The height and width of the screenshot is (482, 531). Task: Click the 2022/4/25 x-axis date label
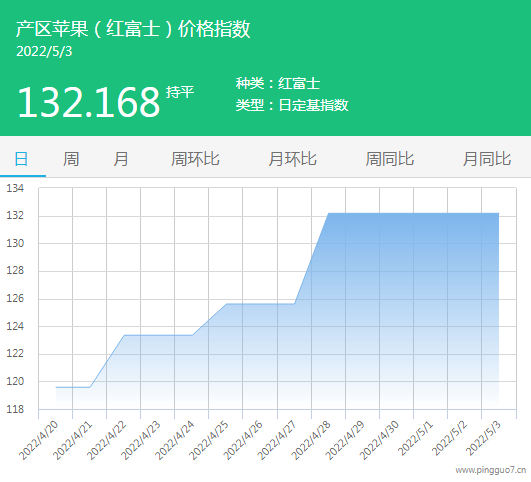[x=209, y=440]
